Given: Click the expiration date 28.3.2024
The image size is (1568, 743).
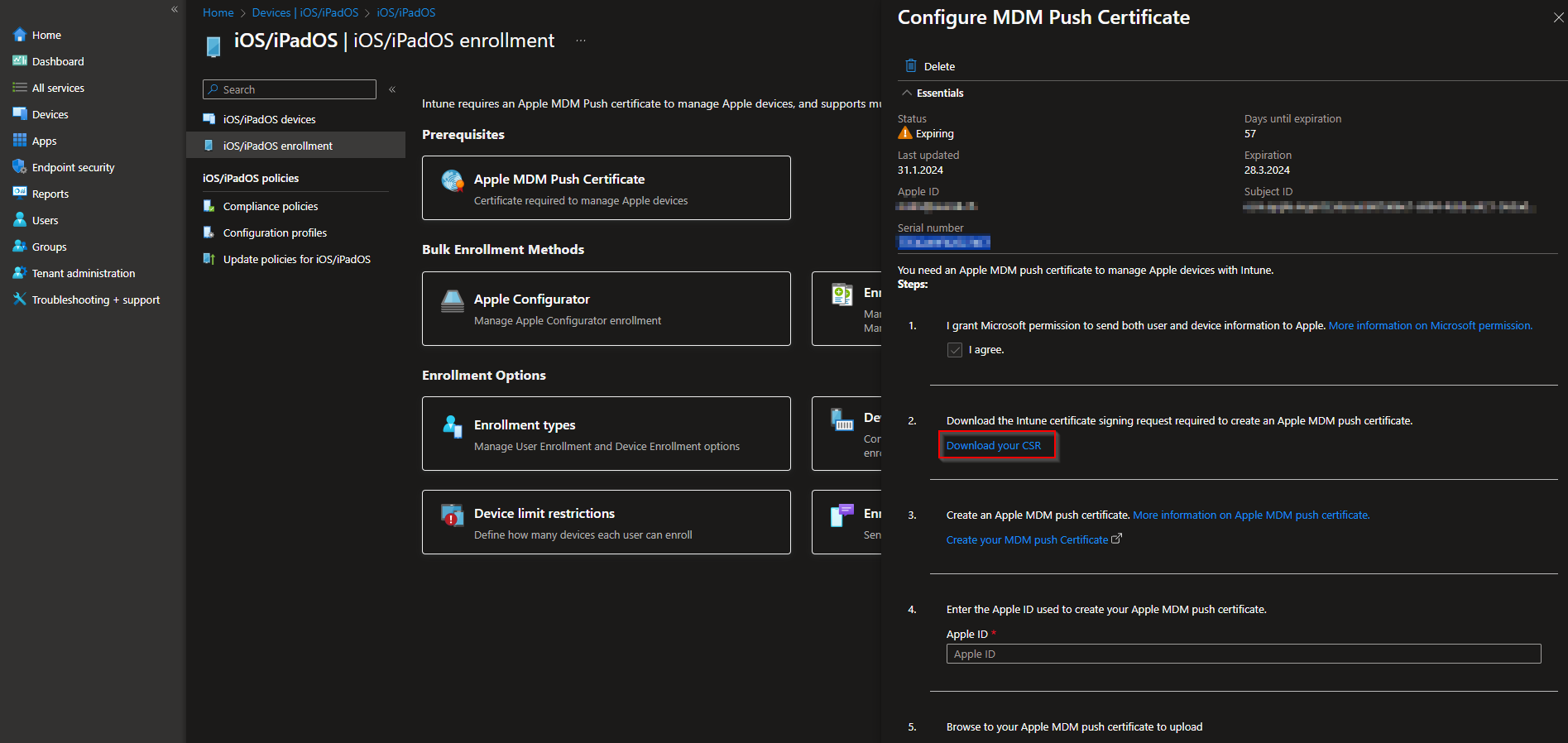Looking at the screenshot, I should point(1267,170).
